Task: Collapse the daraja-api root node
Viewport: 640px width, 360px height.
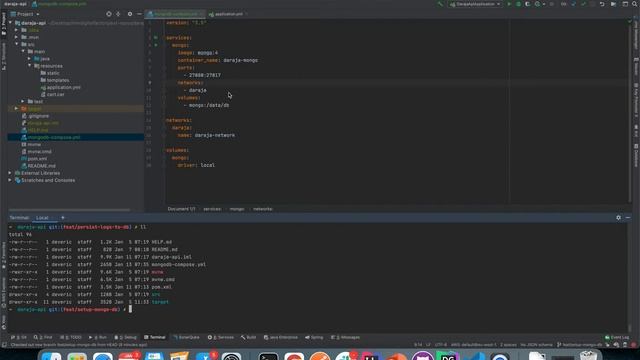Action: pos(11,23)
